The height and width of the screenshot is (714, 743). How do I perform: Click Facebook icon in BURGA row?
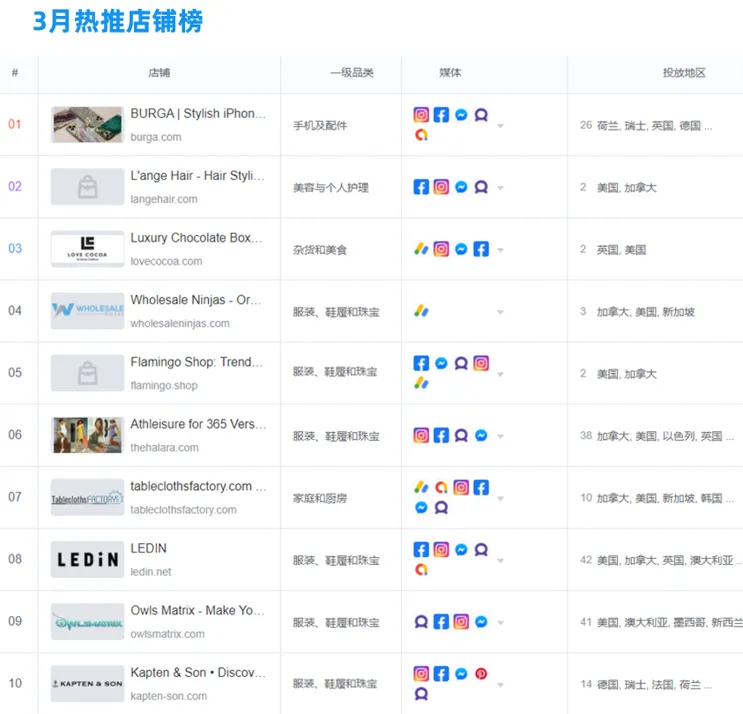[441, 115]
